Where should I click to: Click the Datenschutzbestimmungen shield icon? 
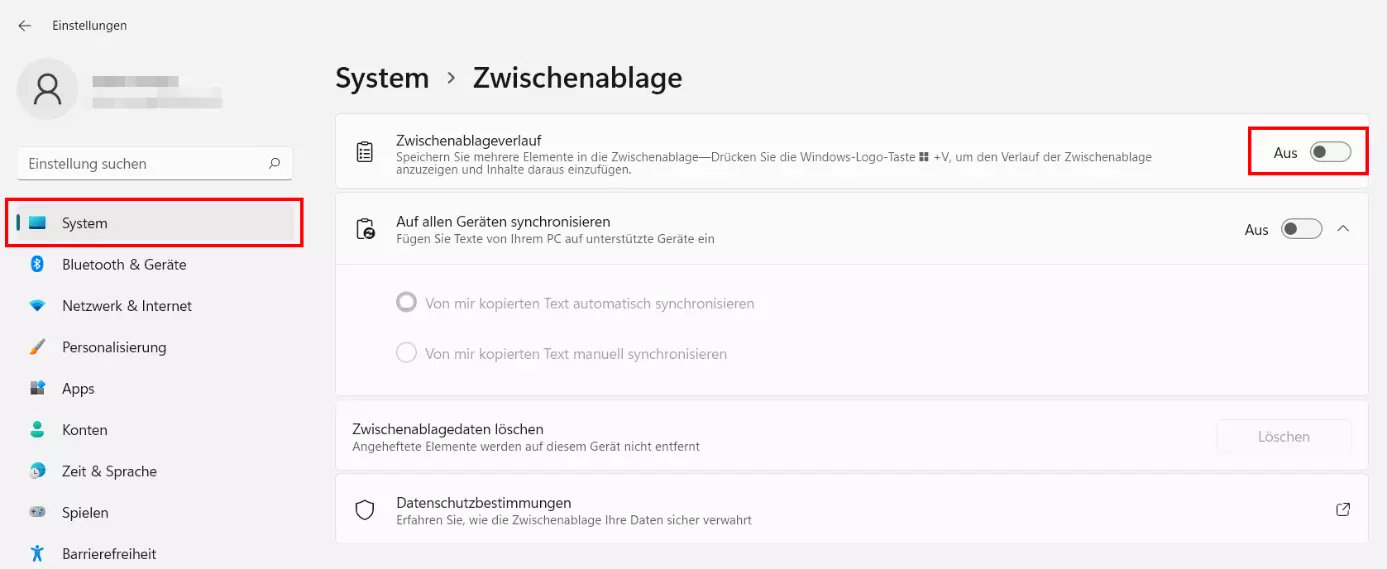click(365, 510)
